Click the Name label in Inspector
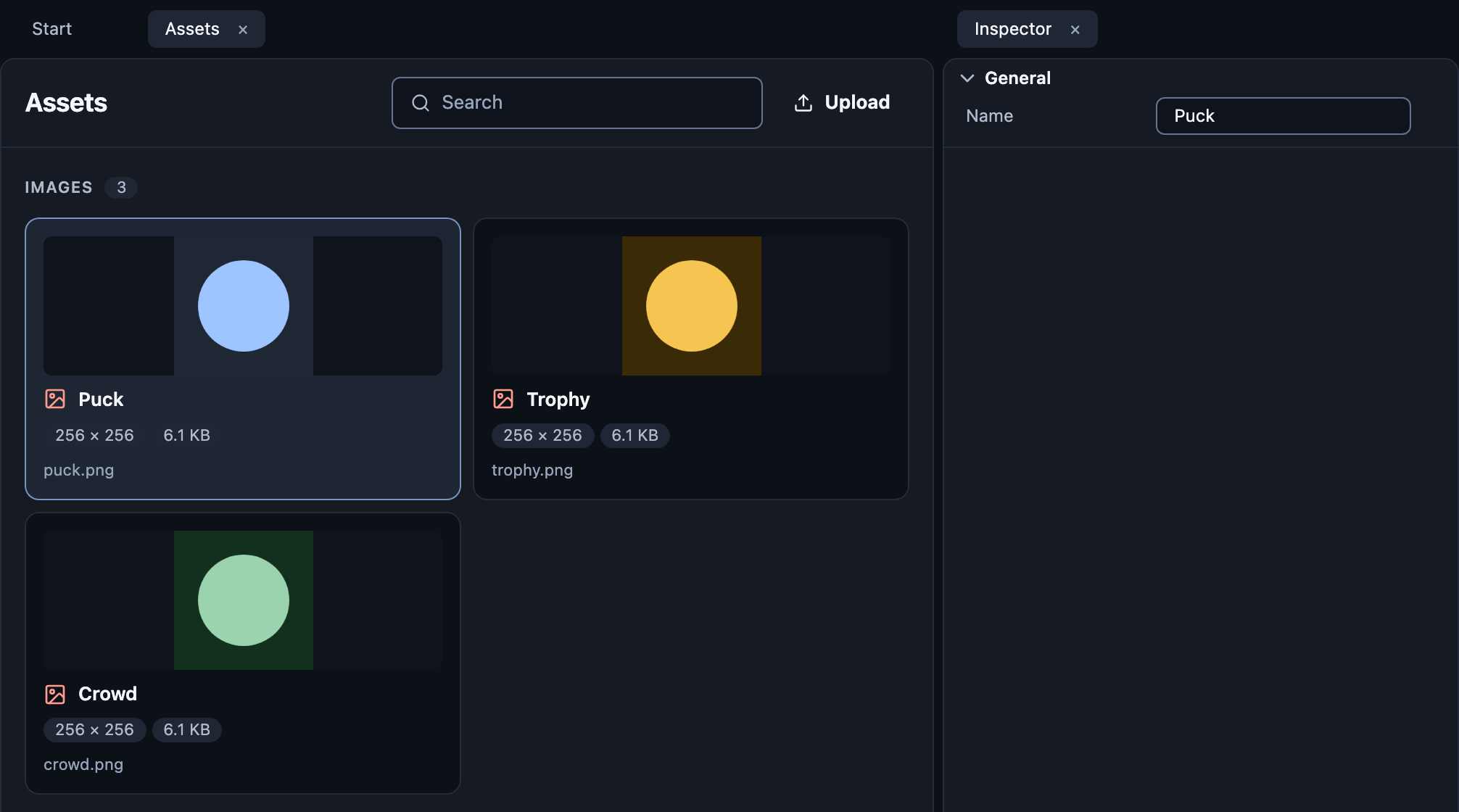Image resolution: width=1459 pixels, height=812 pixels. tap(989, 116)
